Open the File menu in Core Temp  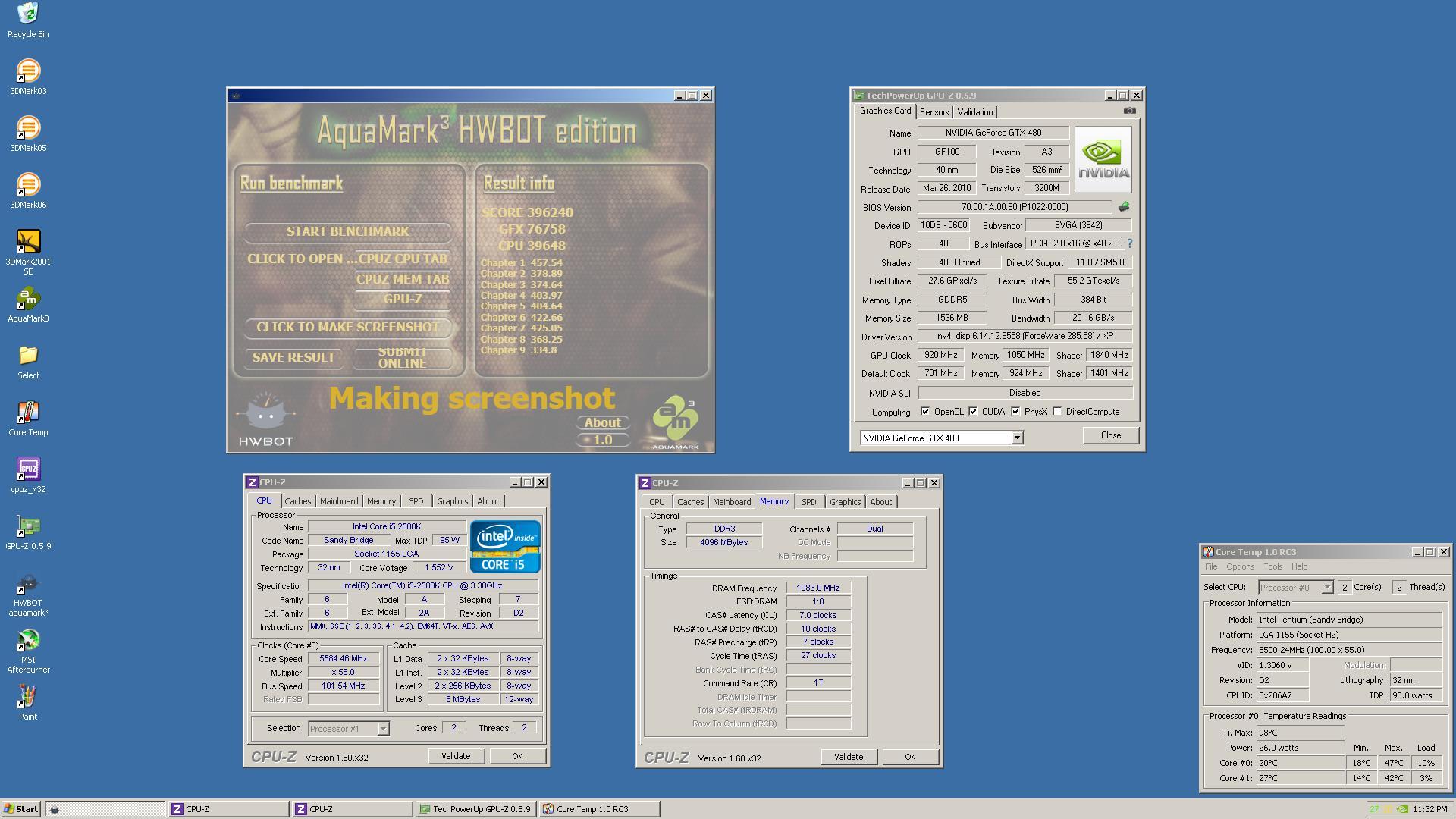[1211, 566]
